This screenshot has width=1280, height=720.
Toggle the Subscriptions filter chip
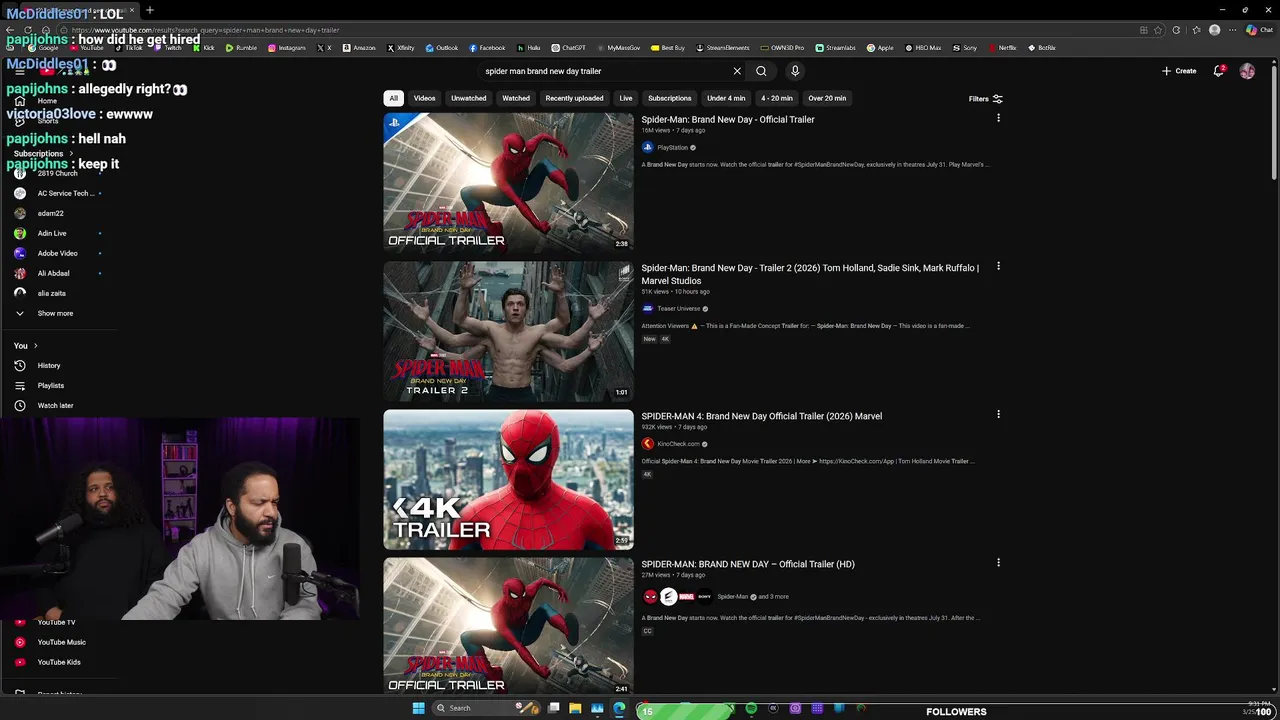click(x=670, y=98)
